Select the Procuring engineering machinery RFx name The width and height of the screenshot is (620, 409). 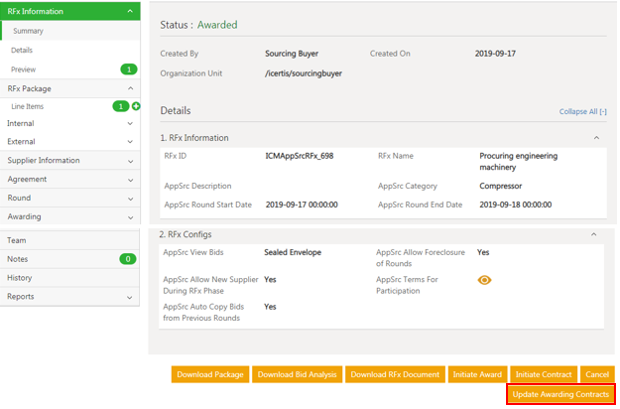pyautogui.click(x=518, y=161)
